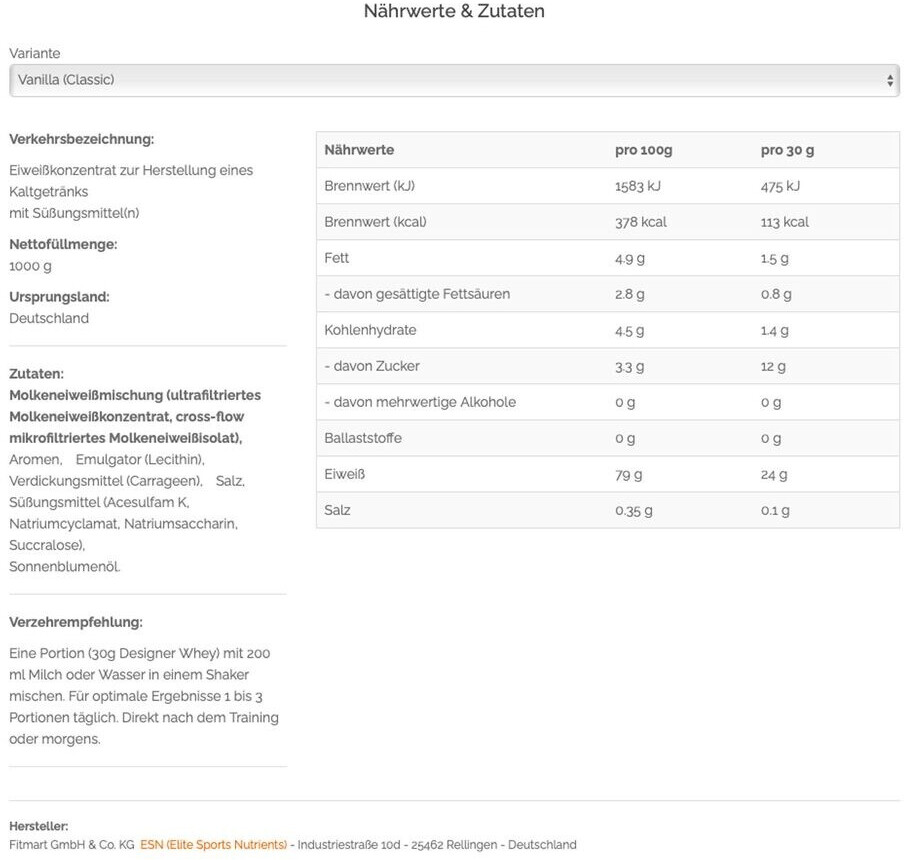Select the 0.35 g salt value

pyautogui.click(x=633, y=510)
